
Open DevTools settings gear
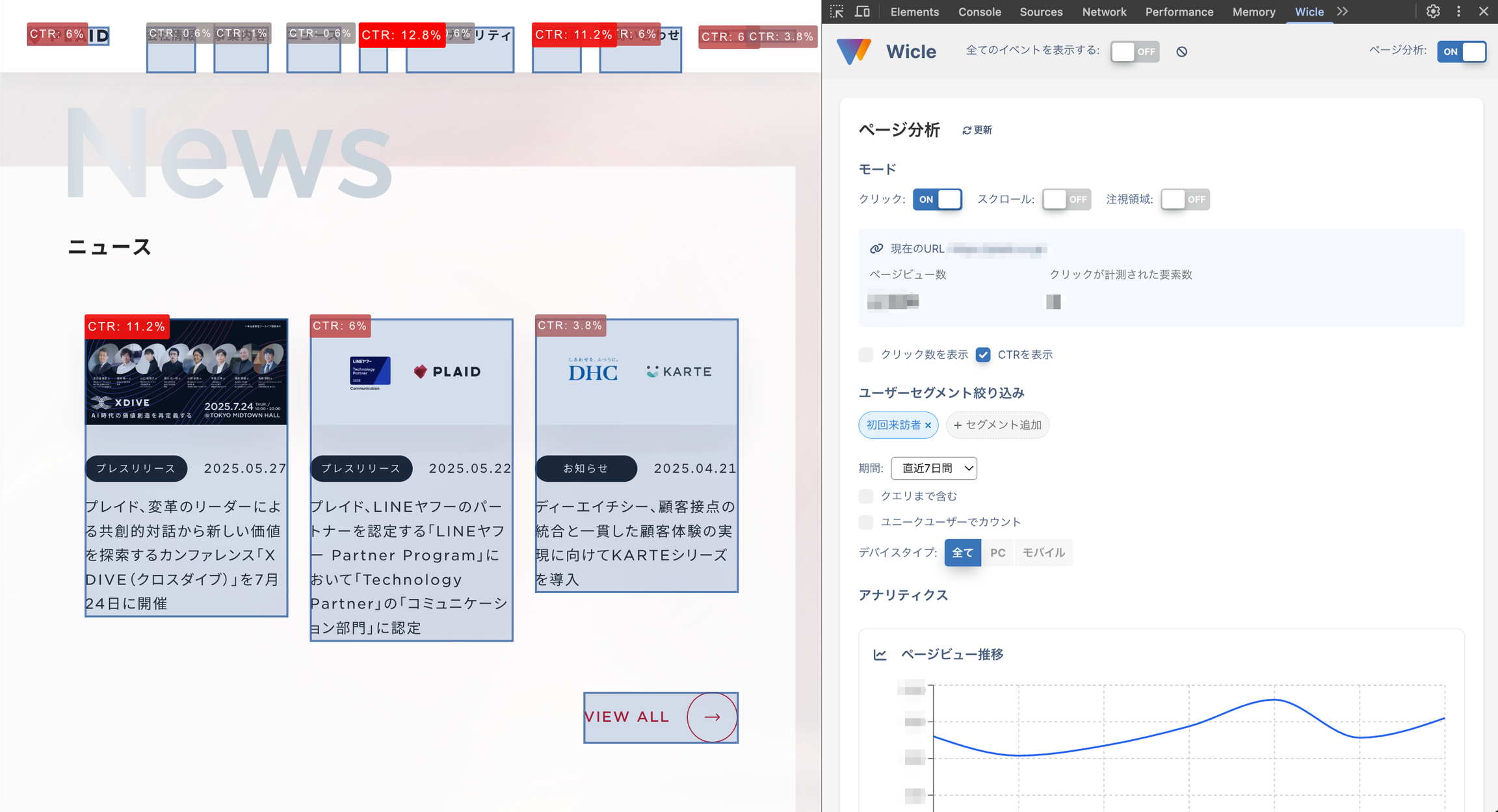(x=1433, y=12)
